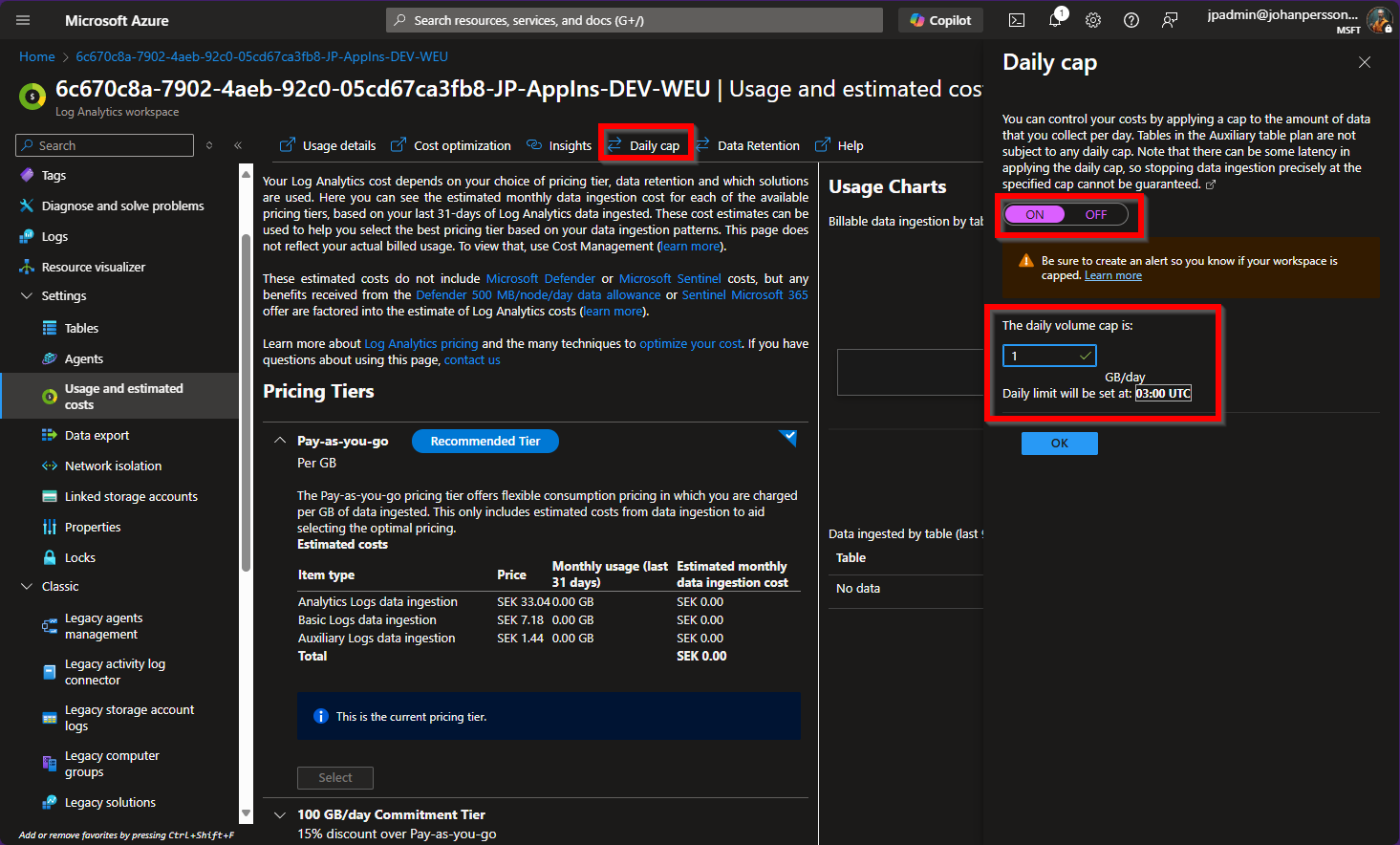Toggle sidebar expand/collapse arrows next to search
Image resolution: width=1400 pixels, height=845 pixels.
point(209,145)
